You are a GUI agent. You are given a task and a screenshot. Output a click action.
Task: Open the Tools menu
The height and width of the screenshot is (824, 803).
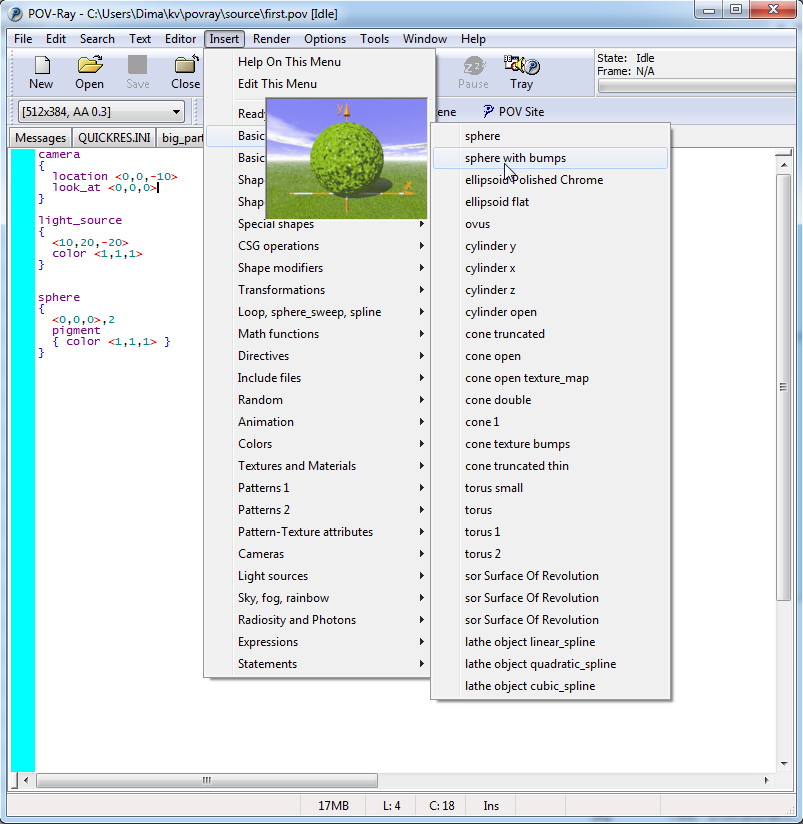coord(374,39)
